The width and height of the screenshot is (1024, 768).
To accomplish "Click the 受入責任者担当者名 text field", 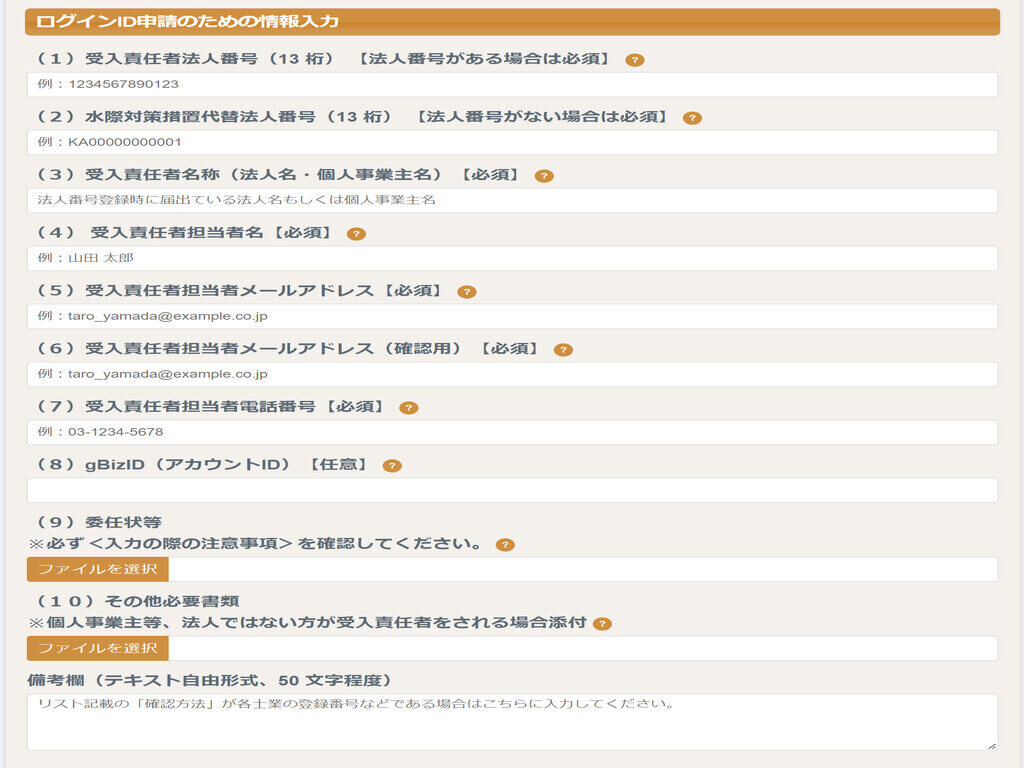I will (512, 258).
